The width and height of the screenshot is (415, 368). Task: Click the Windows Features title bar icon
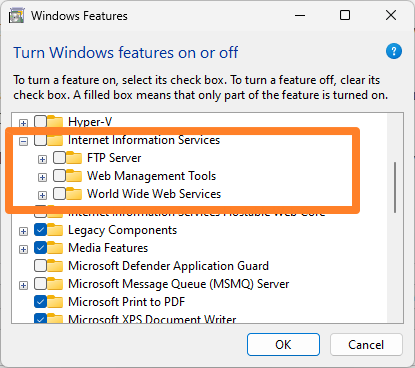[x=16, y=16]
